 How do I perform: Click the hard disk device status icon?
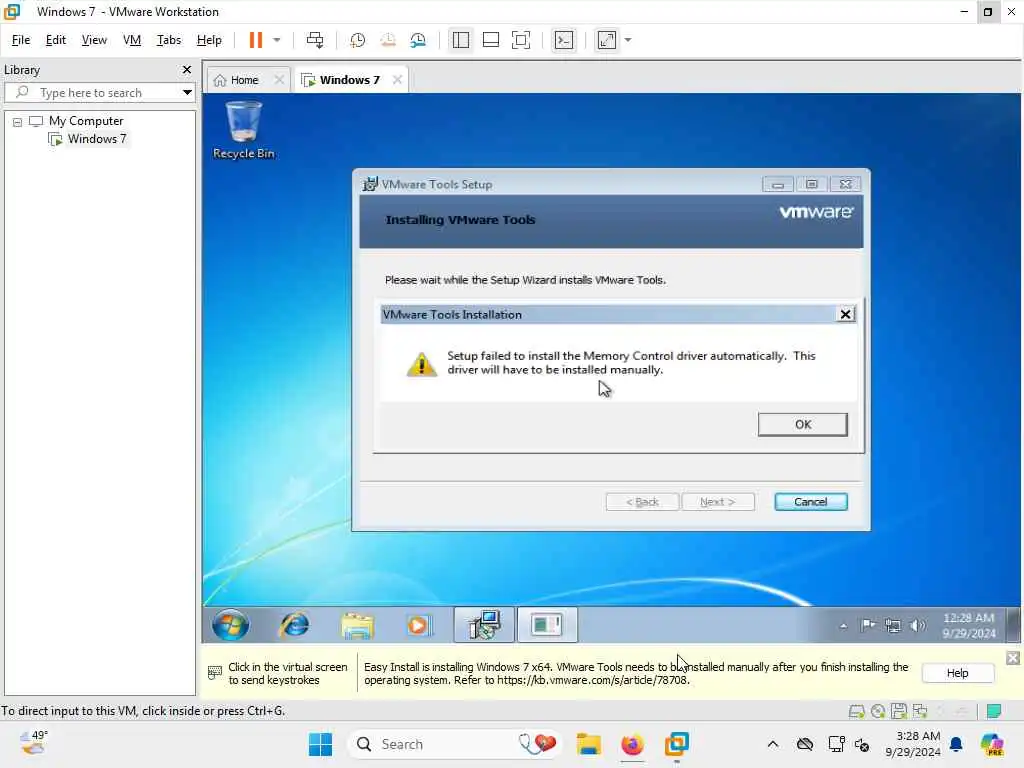point(857,711)
